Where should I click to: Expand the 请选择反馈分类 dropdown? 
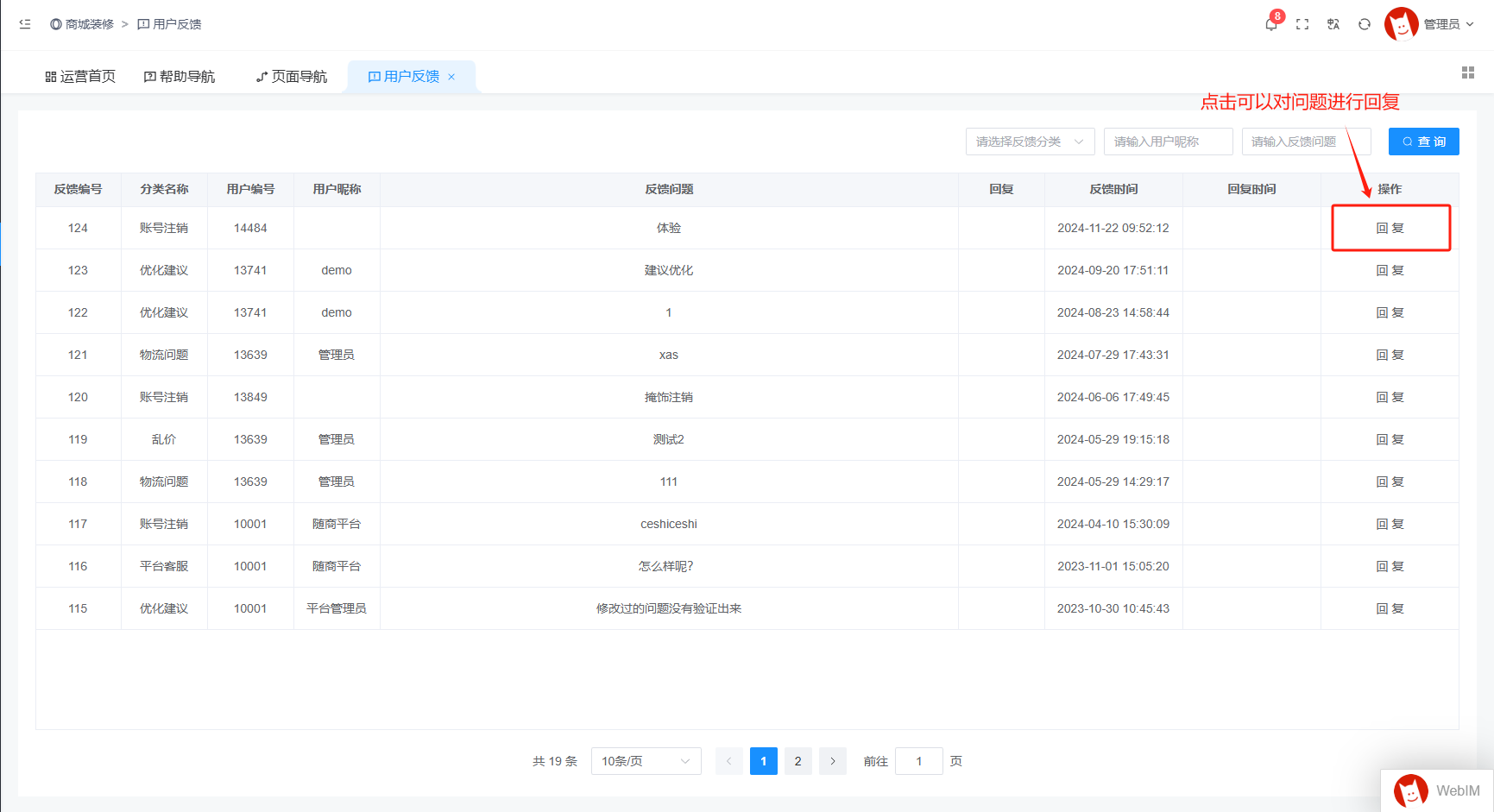tap(1030, 142)
